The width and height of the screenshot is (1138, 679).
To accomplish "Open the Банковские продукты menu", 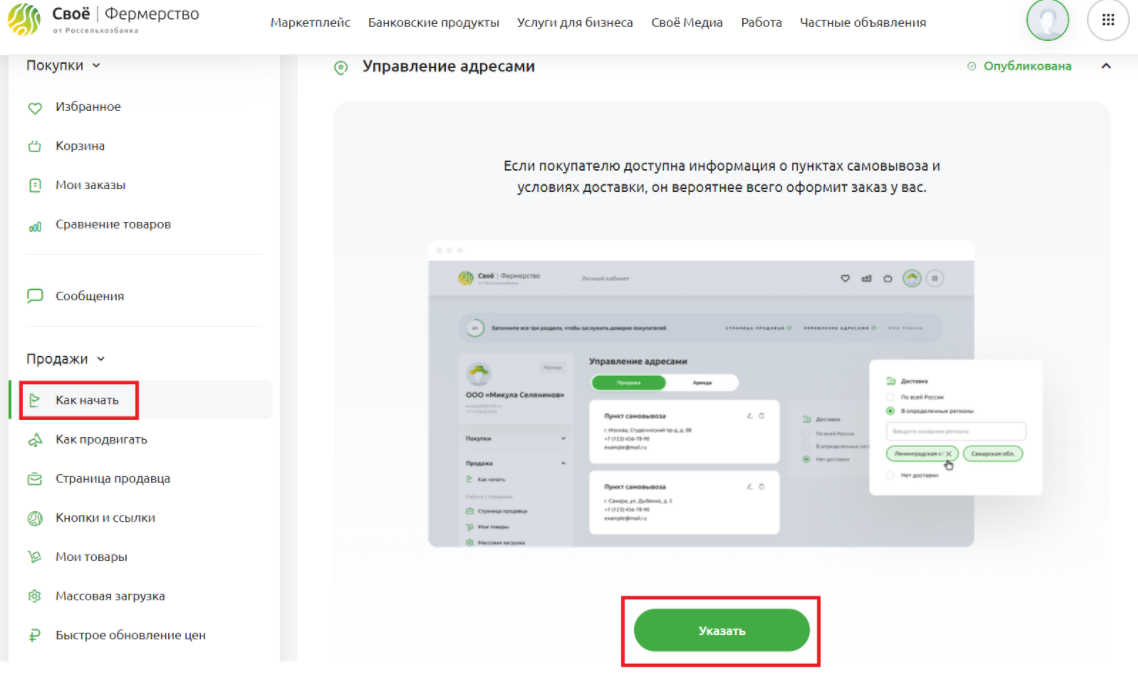I will pos(433,22).
